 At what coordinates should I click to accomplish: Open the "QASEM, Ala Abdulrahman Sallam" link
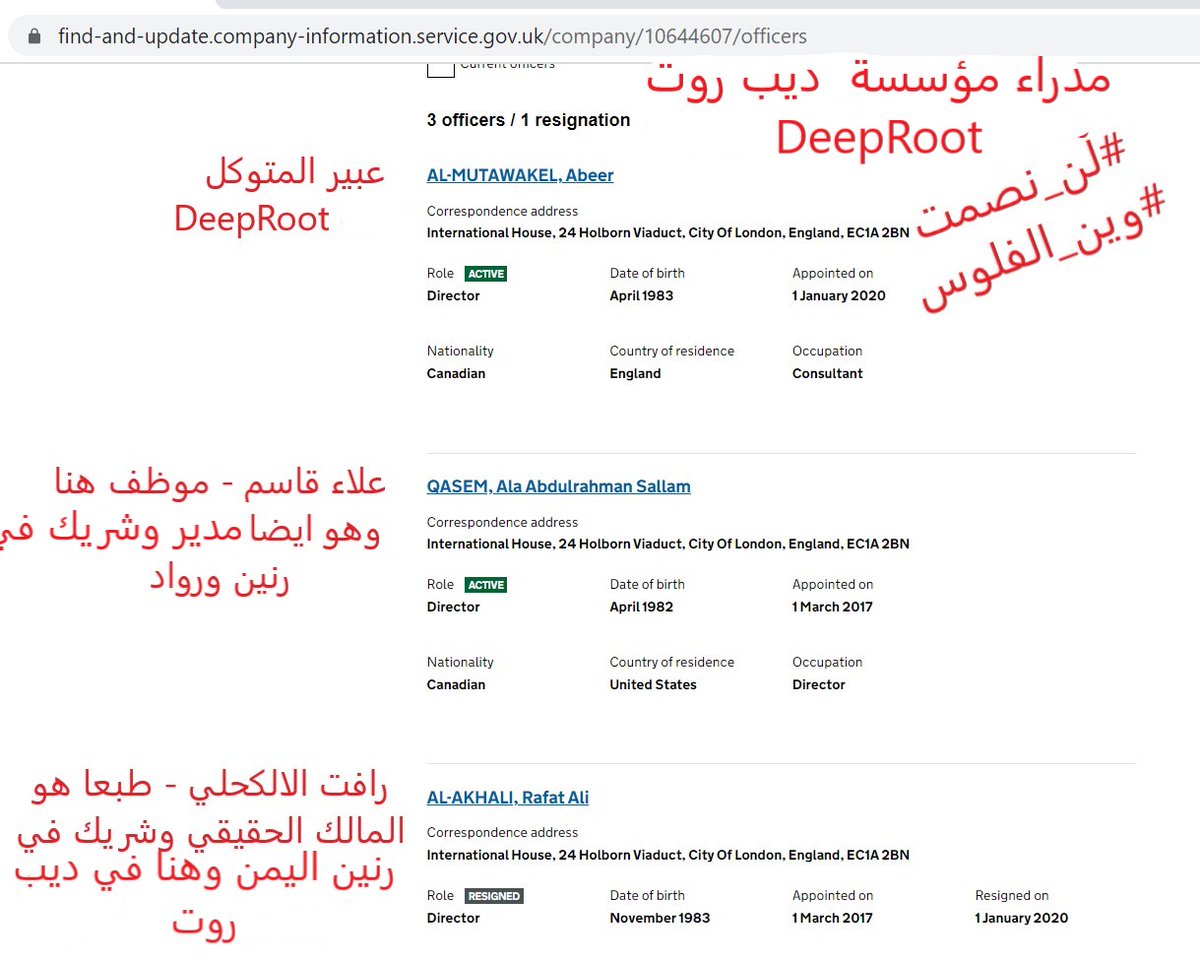pyautogui.click(x=559, y=487)
